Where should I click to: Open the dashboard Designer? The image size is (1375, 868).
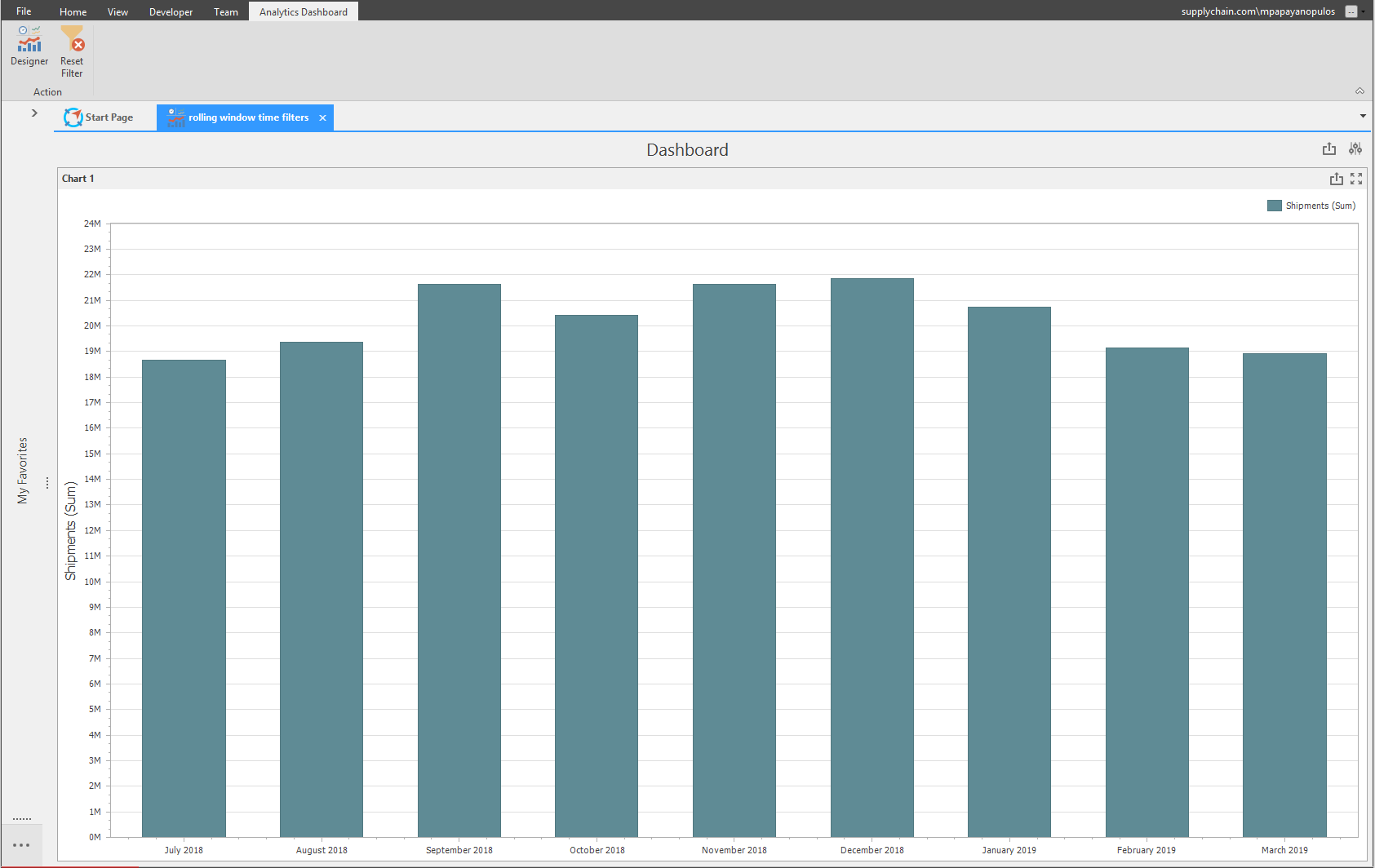[29, 46]
